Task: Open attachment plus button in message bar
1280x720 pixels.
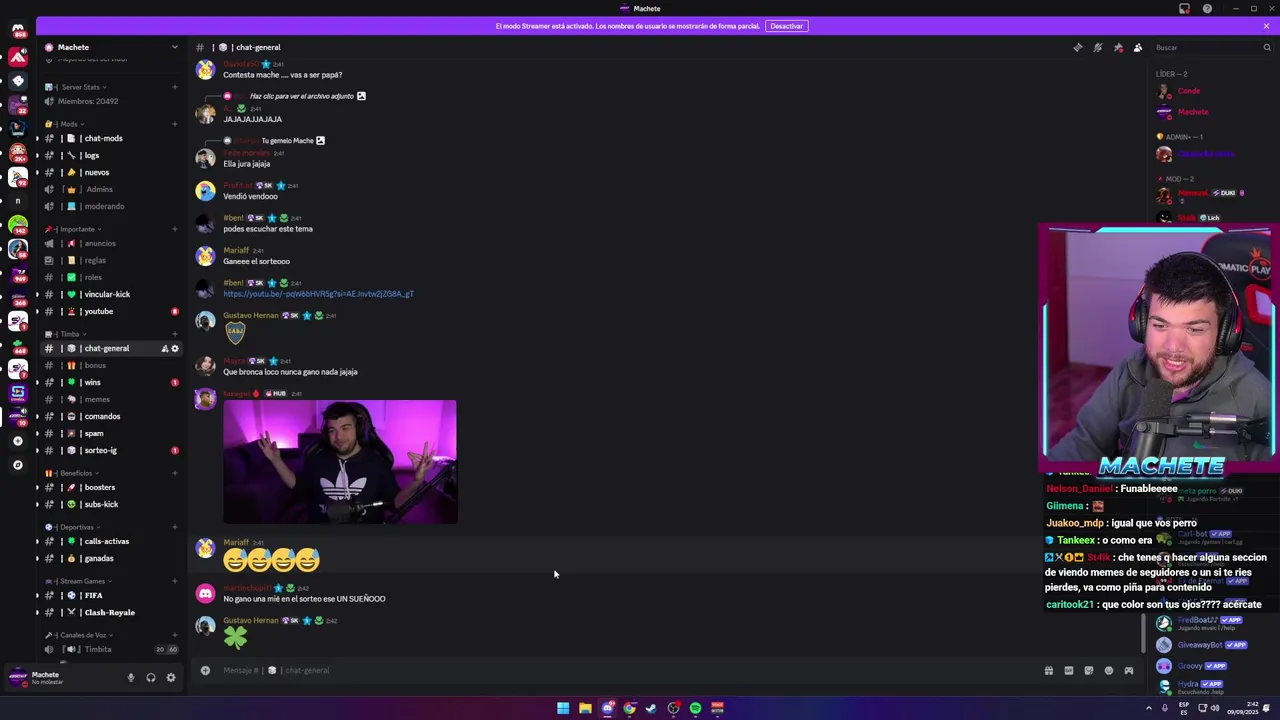Action: (205, 670)
